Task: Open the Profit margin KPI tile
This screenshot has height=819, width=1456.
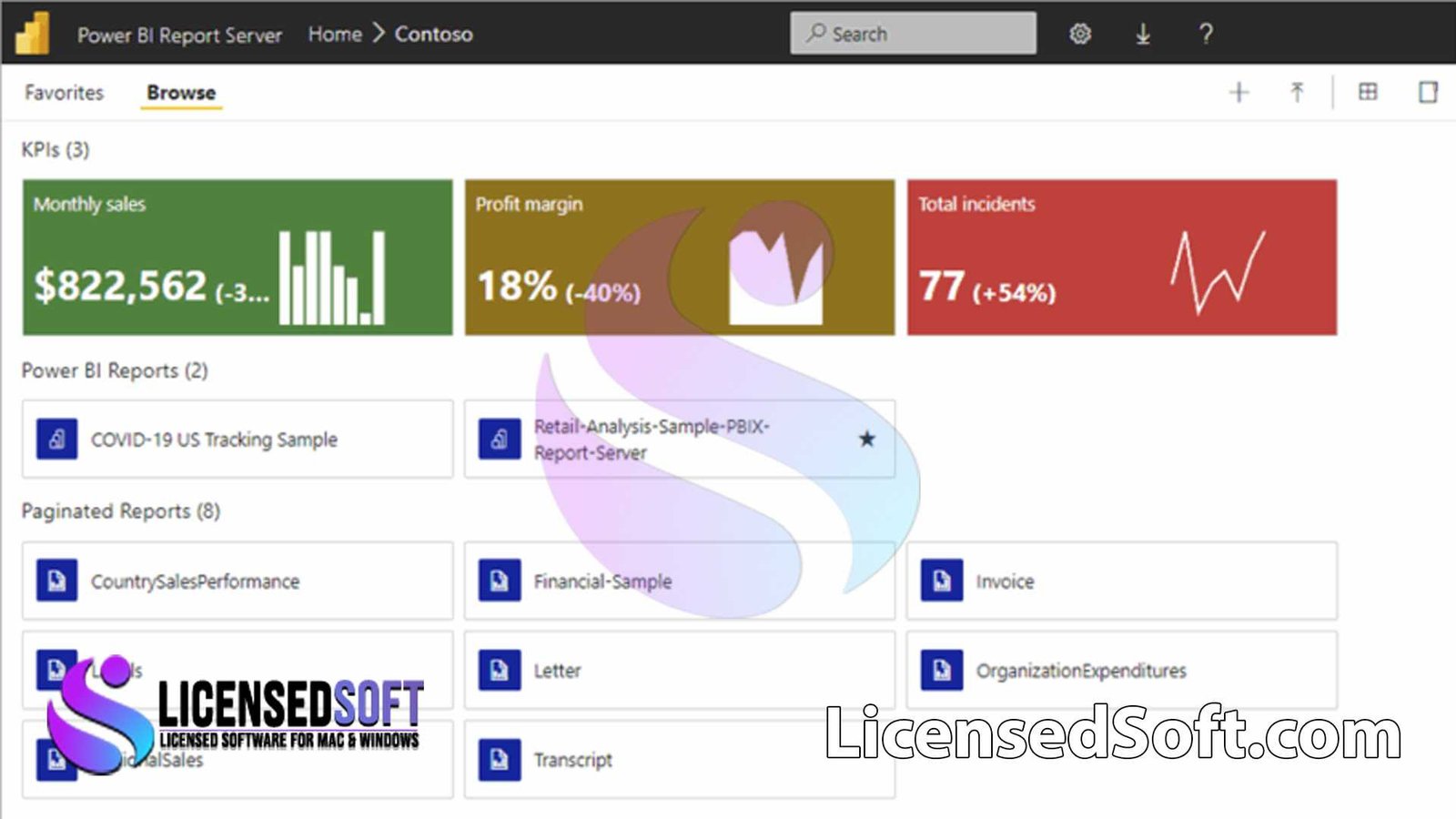Action: click(x=680, y=258)
